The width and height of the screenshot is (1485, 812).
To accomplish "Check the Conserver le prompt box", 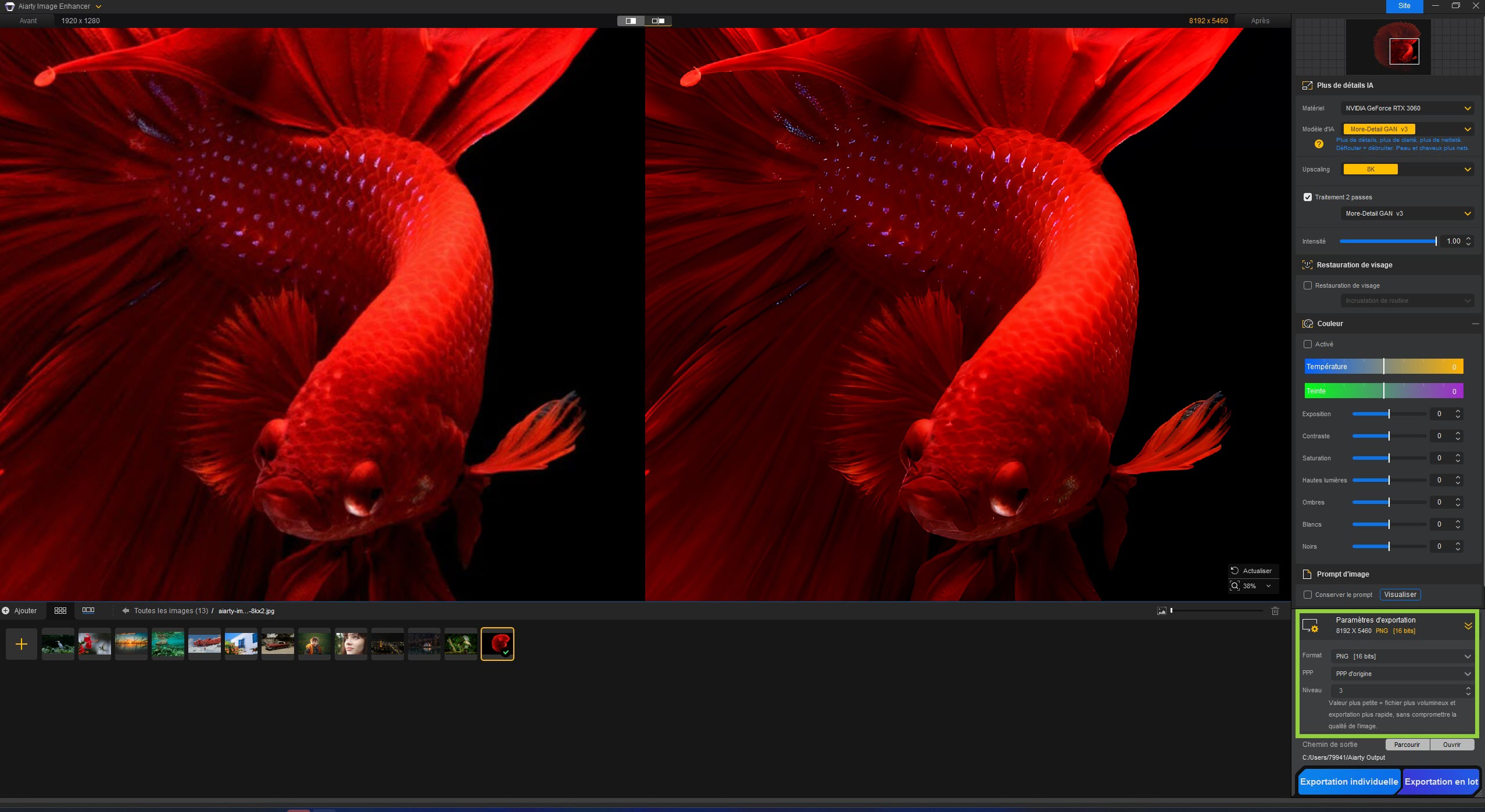I will (x=1308, y=595).
